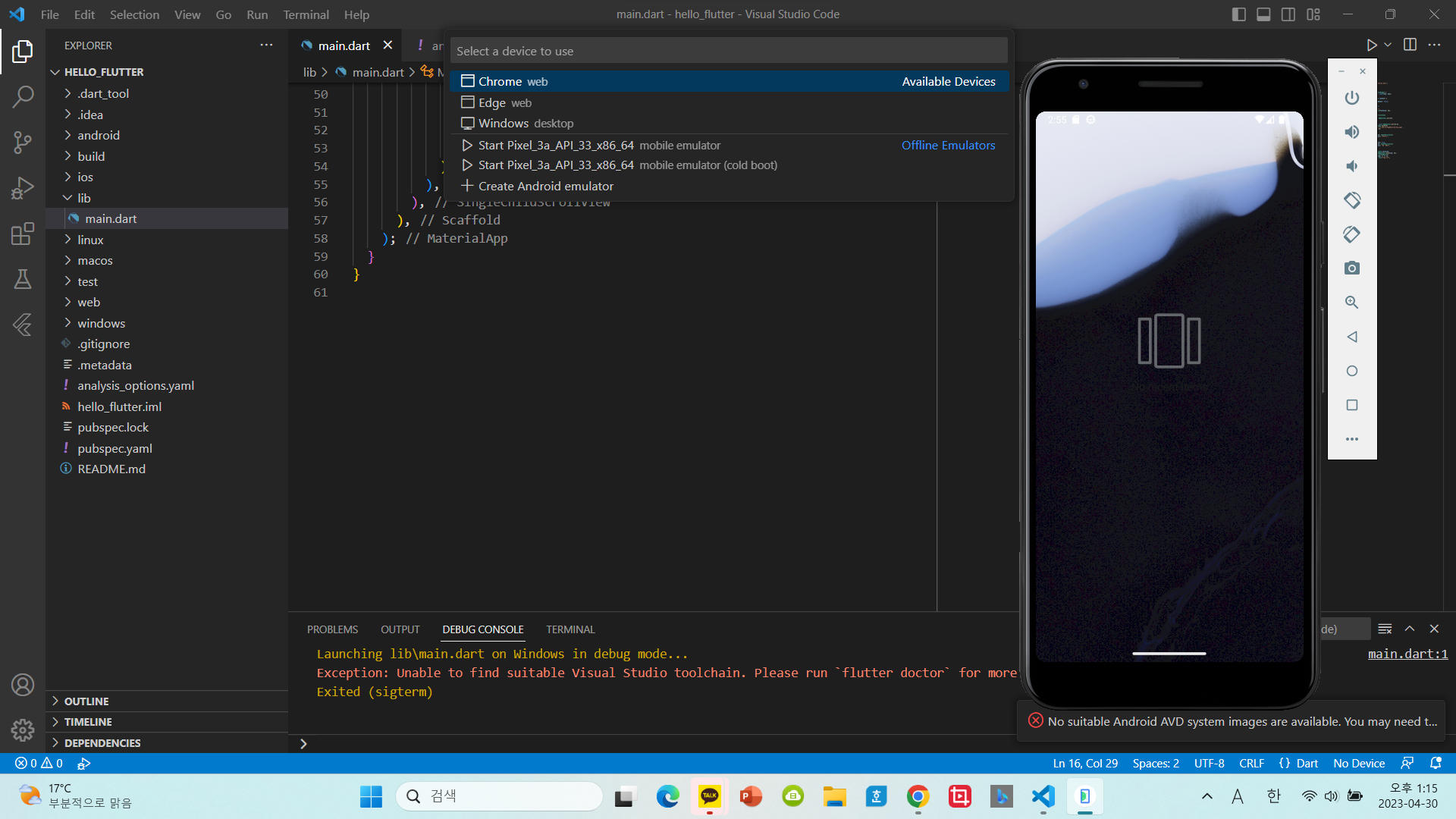Screen dimensions: 1456x819
Task: Raise the emulator volume
Action: tap(1352, 132)
